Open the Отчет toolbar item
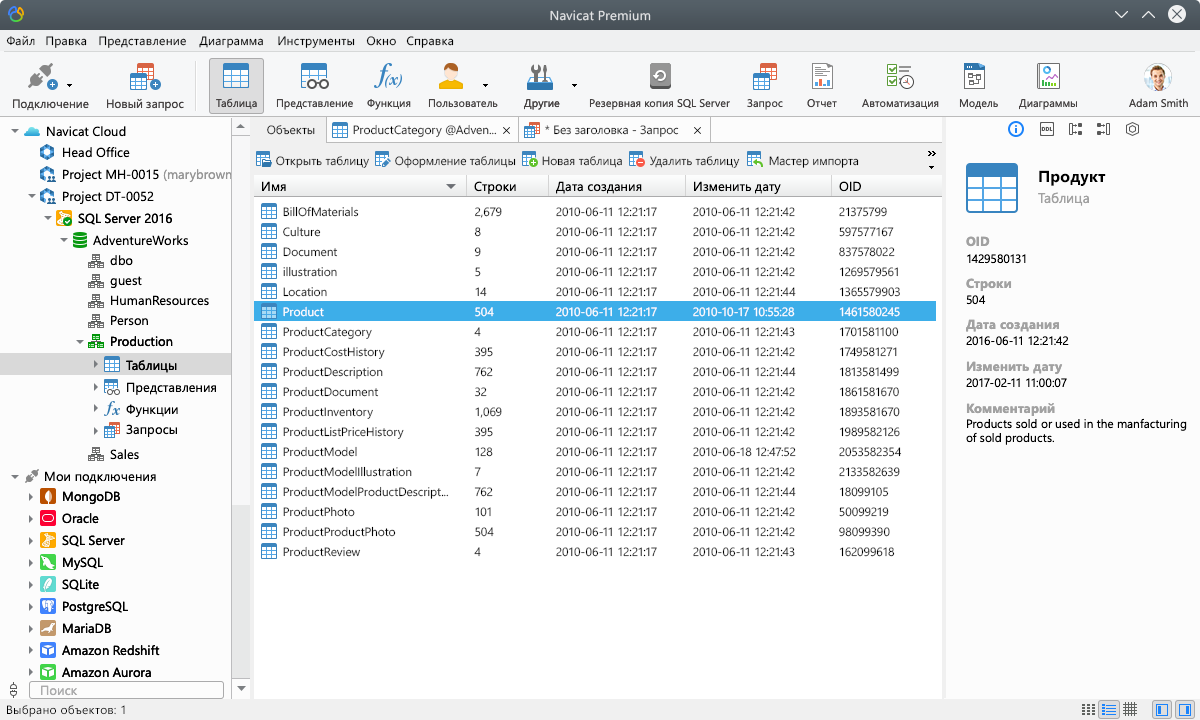This screenshot has height=720, width=1200. pyautogui.click(x=822, y=86)
